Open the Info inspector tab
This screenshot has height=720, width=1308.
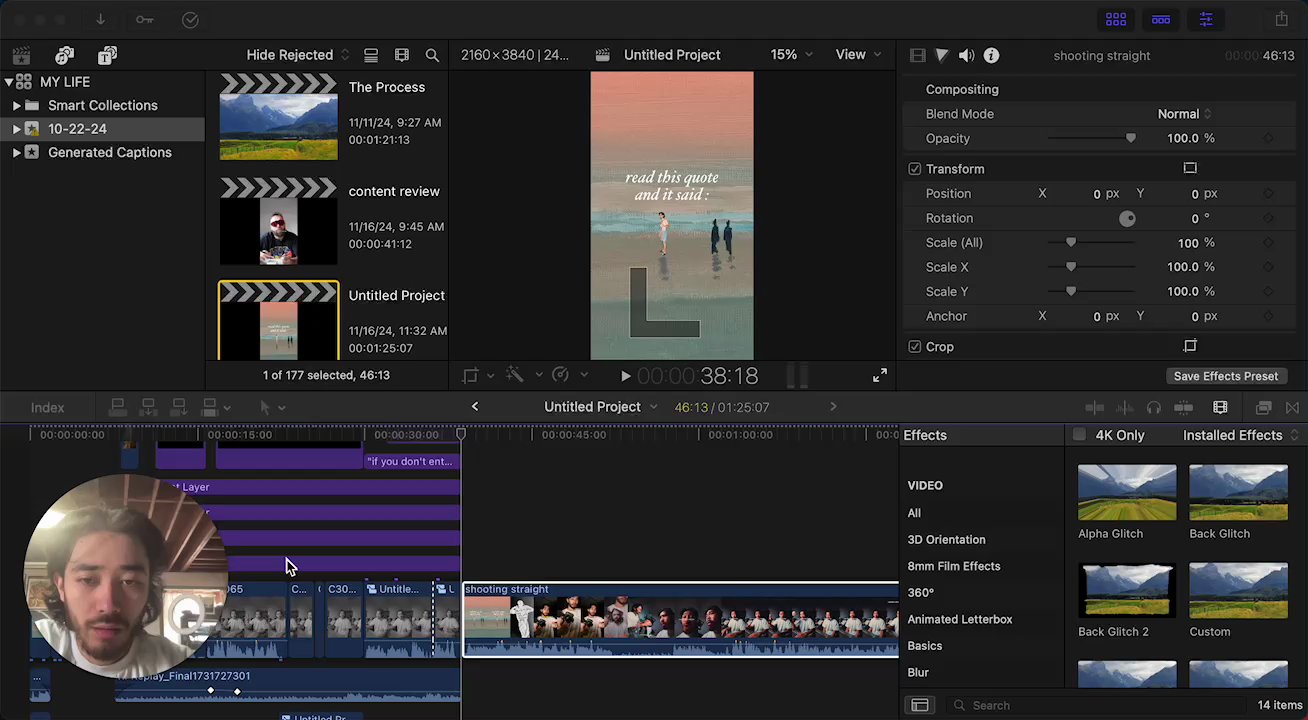[991, 56]
